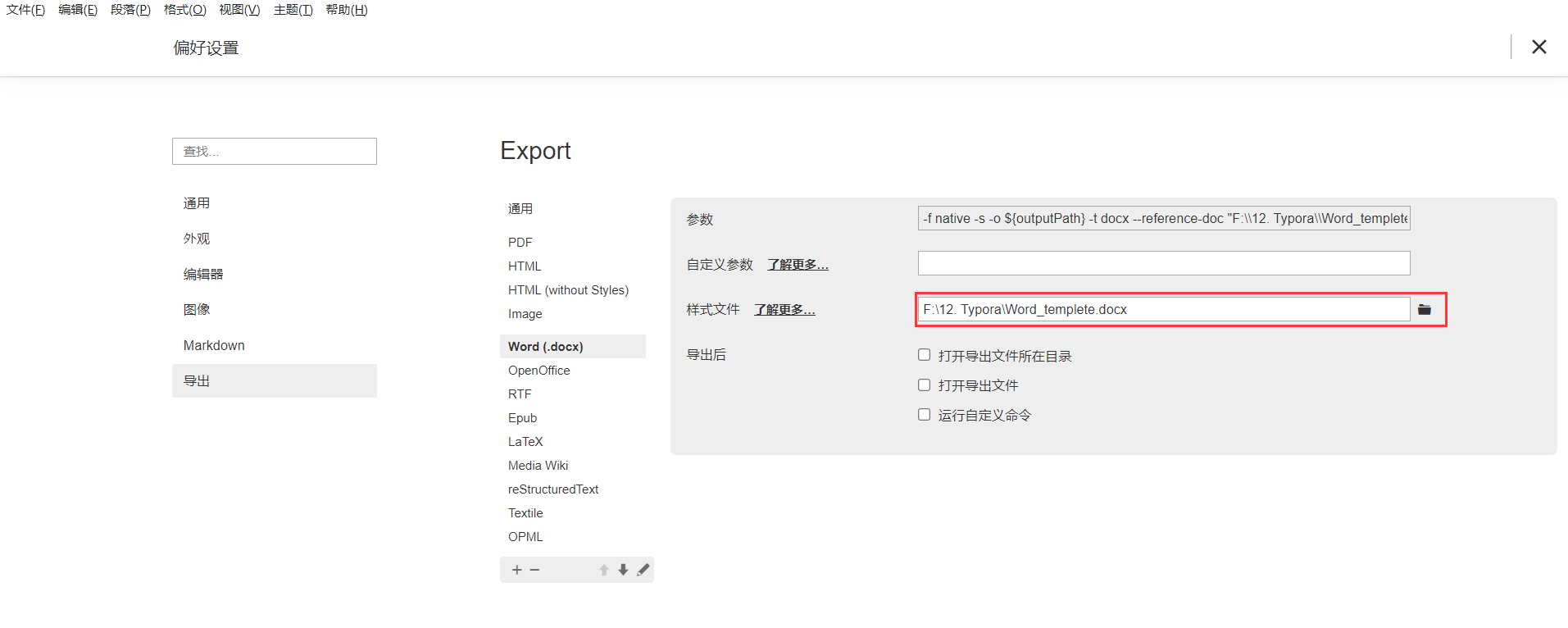Viewport: 1568px width, 628px height.
Task: Select 编辑器 in preferences sidebar
Action: 275,274
